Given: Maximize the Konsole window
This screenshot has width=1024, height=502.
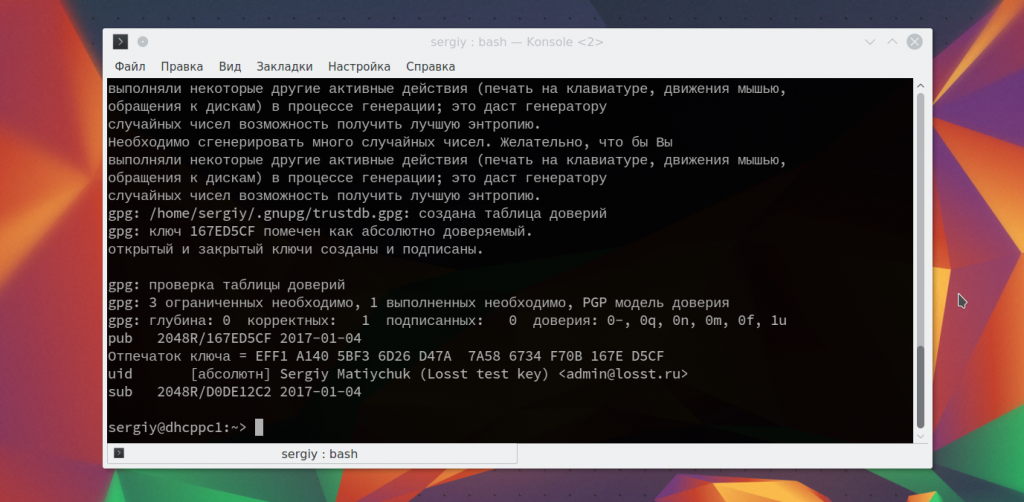Looking at the screenshot, I should [891, 42].
